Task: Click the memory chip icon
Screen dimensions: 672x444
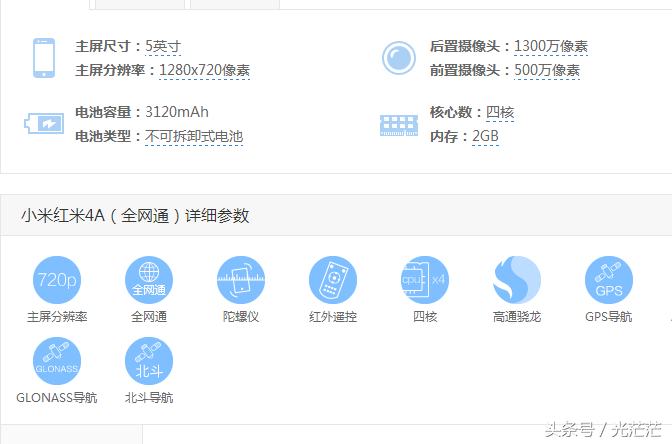Action: coord(399,125)
